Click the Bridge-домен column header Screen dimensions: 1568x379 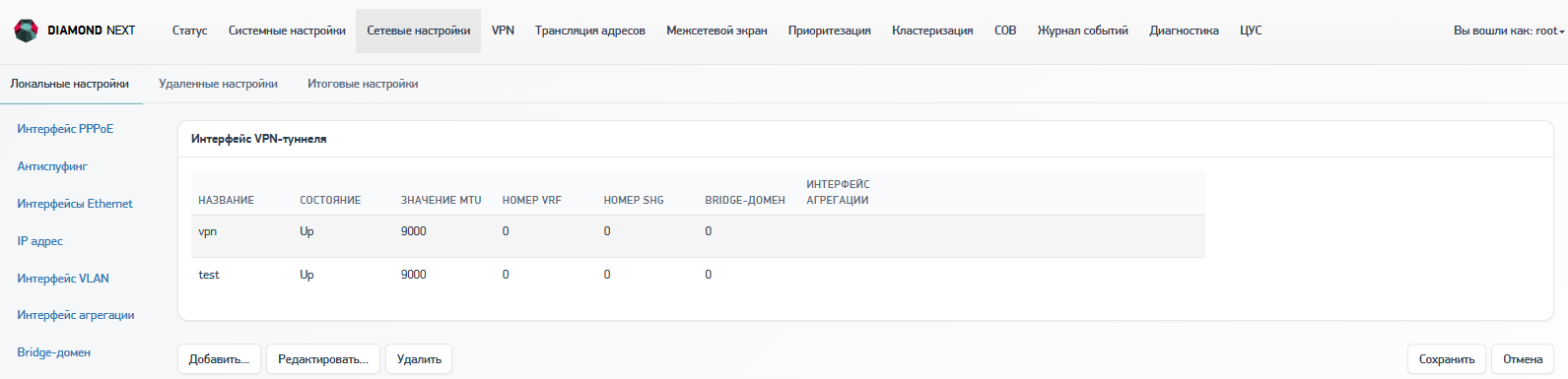point(745,200)
